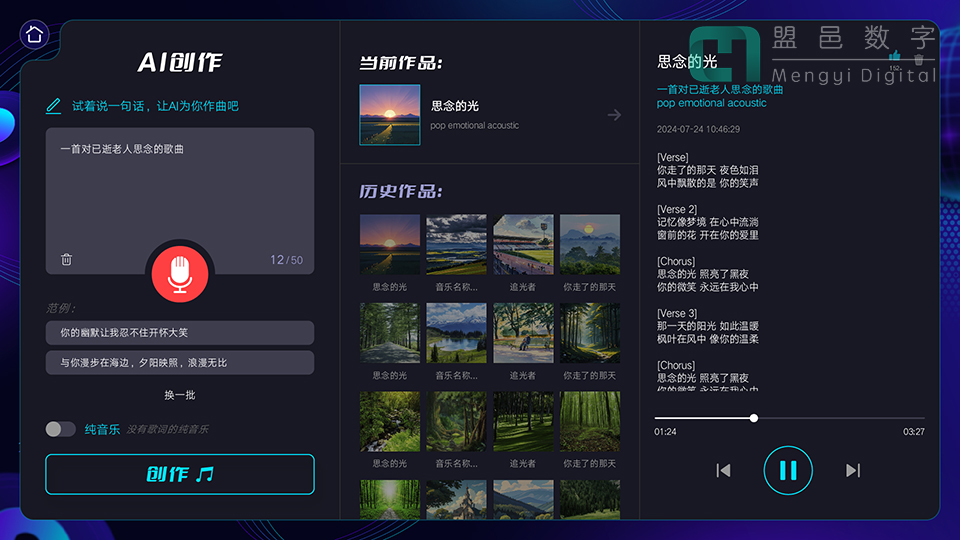The width and height of the screenshot is (960, 540).
Task: Open current work details via the arrow
Action: click(614, 115)
